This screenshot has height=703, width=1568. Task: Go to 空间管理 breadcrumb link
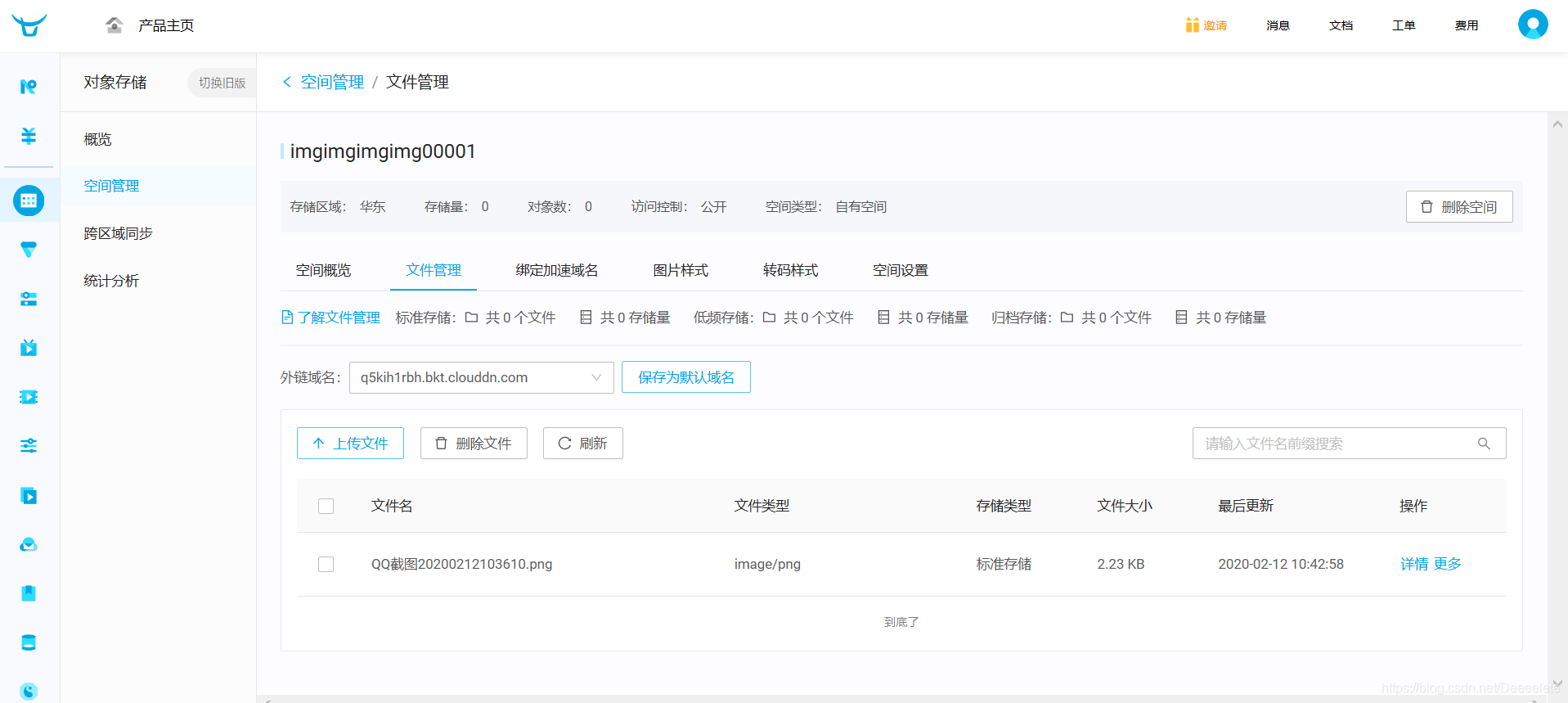tap(332, 82)
